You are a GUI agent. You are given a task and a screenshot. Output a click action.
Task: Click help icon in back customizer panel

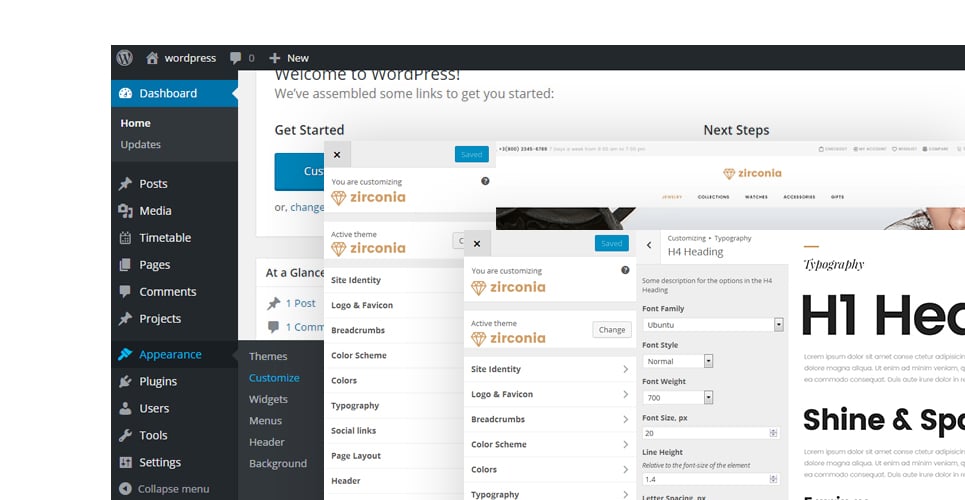(485, 181)
